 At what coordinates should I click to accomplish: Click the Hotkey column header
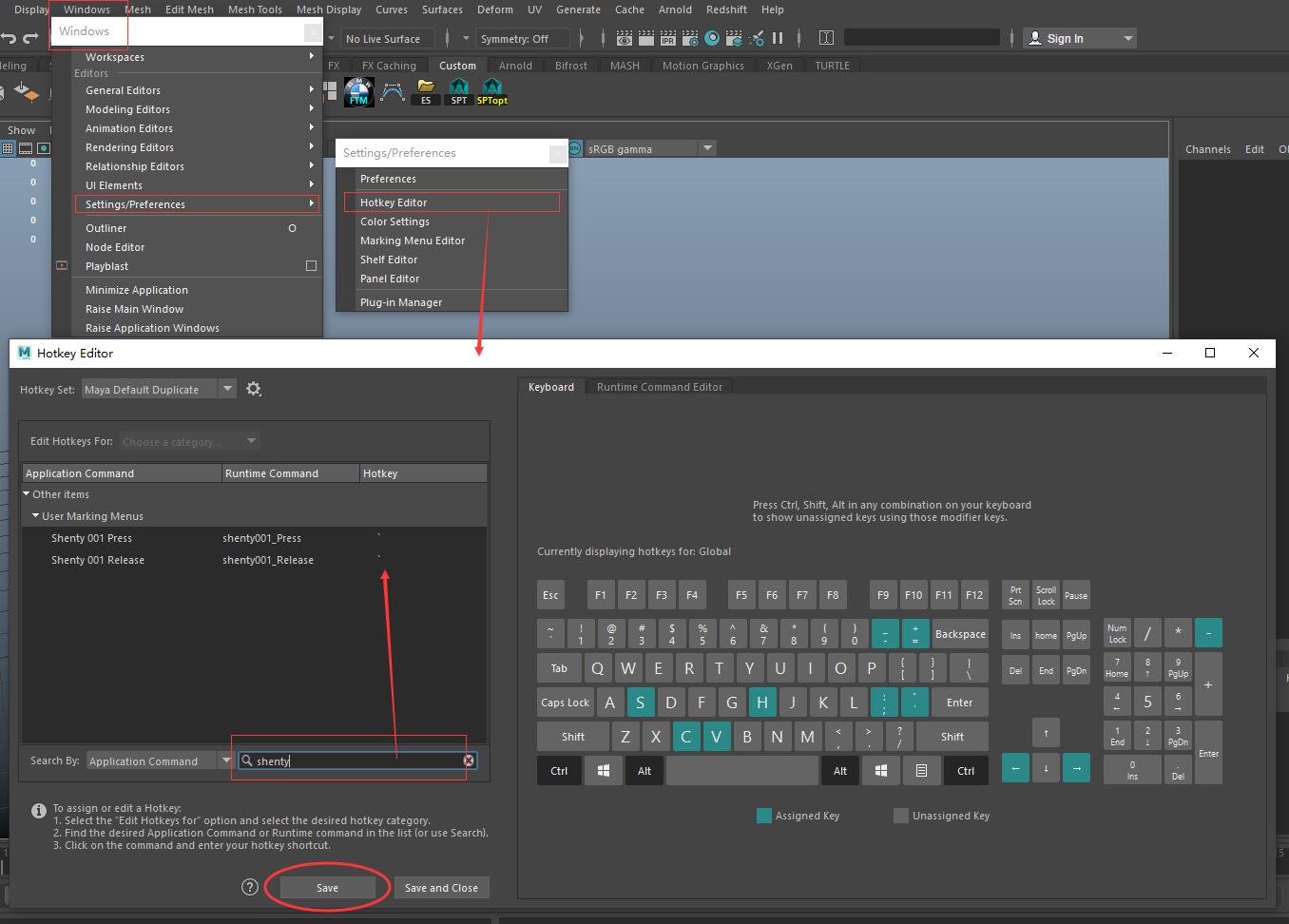click(423, 473)
